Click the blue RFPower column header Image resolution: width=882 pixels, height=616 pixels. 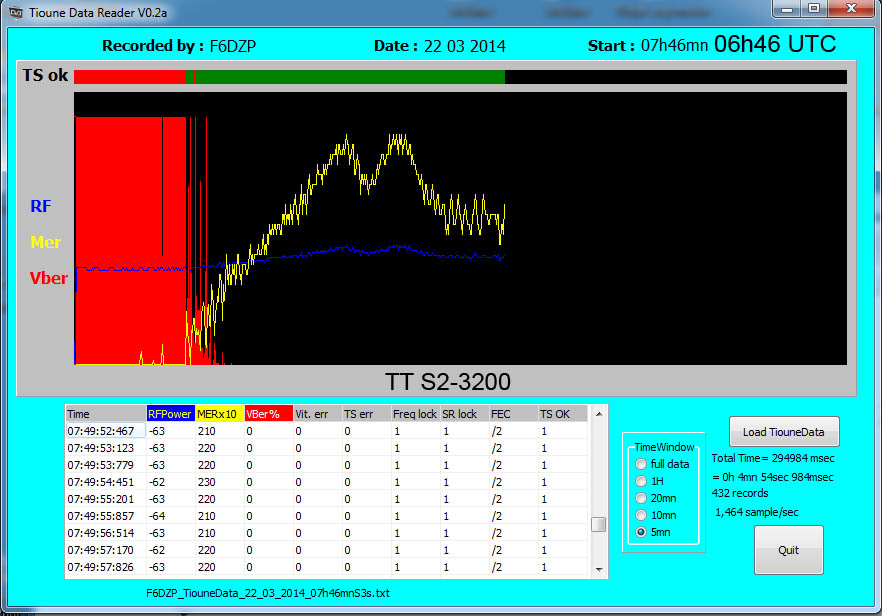pyautogui.click(x=170, y=413)
